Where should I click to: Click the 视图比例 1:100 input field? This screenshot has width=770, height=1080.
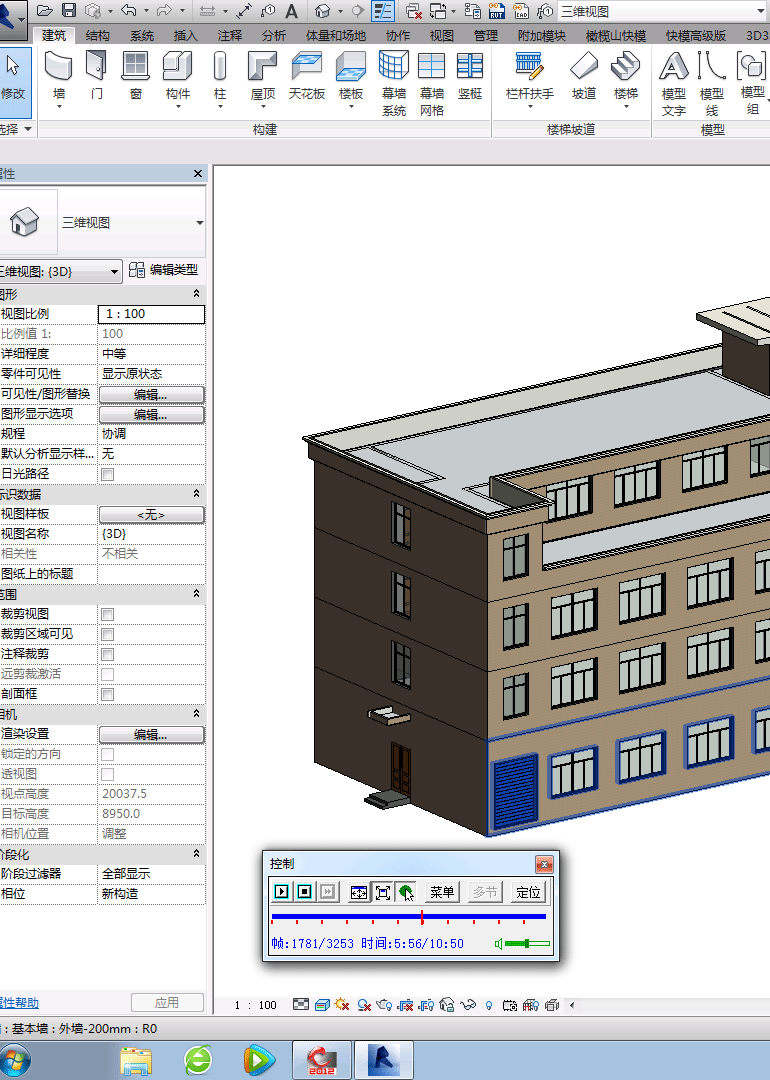click(151, 314)
